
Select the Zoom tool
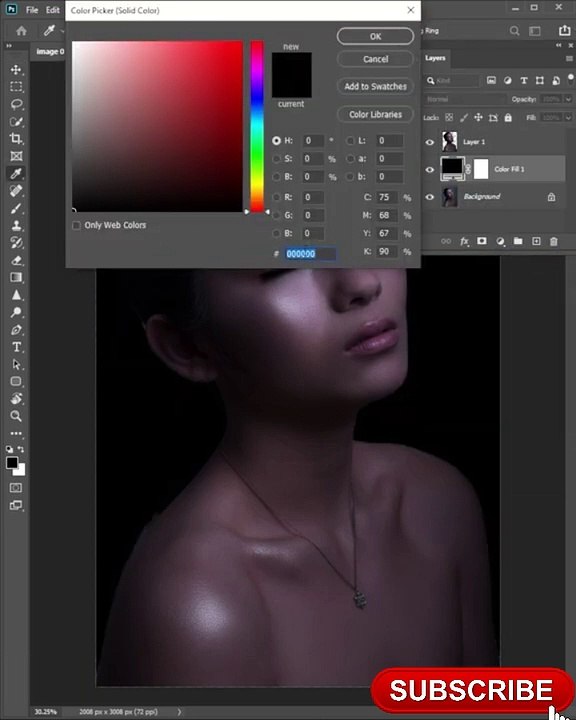16,416
